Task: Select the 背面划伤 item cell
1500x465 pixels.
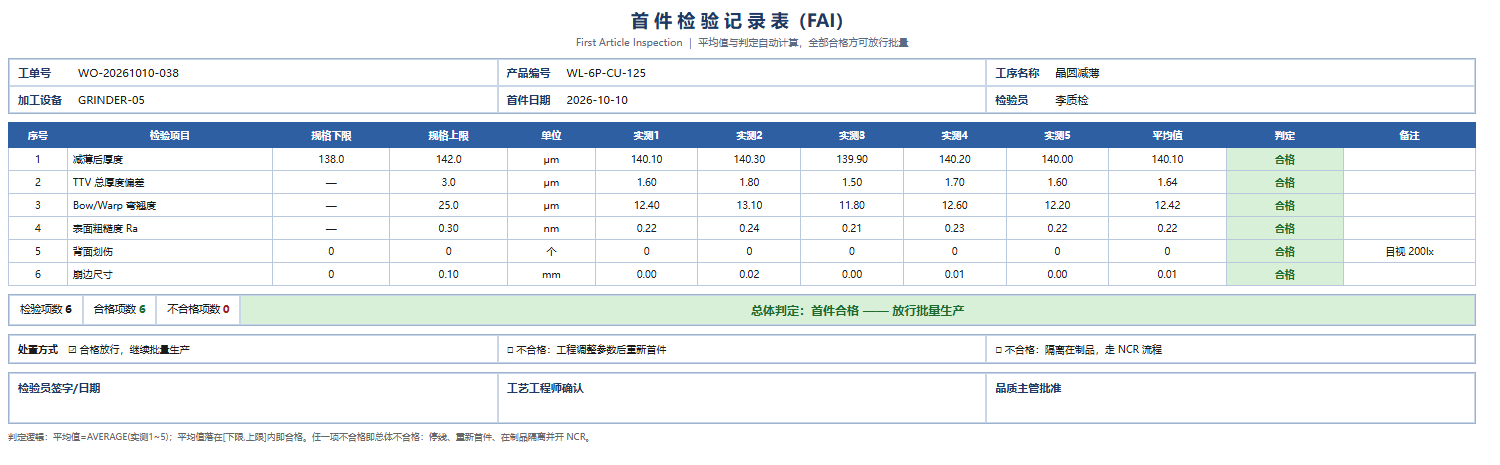Action: click(x=170, y=251)
